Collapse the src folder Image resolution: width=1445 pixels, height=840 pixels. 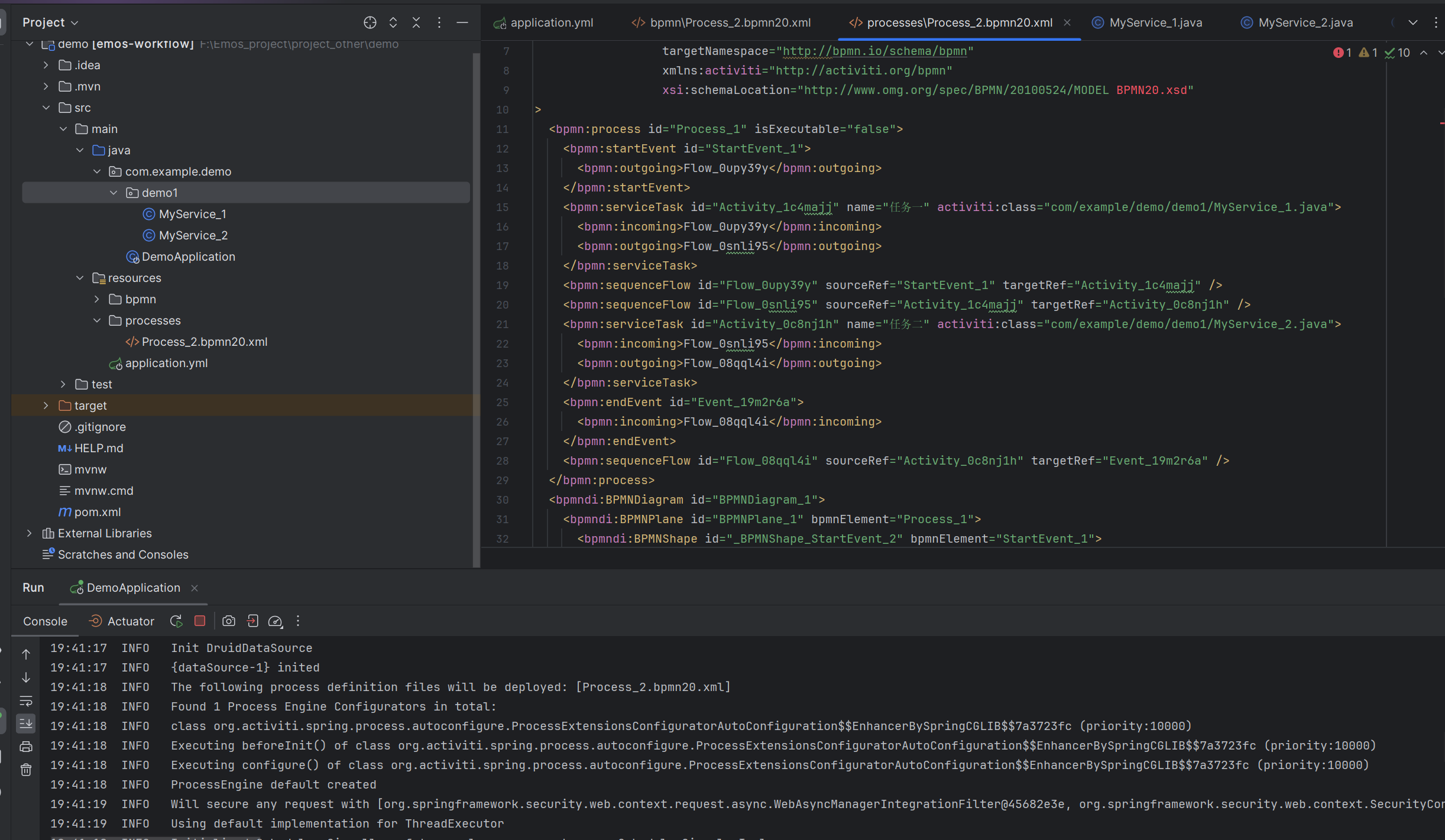(46, 108)
